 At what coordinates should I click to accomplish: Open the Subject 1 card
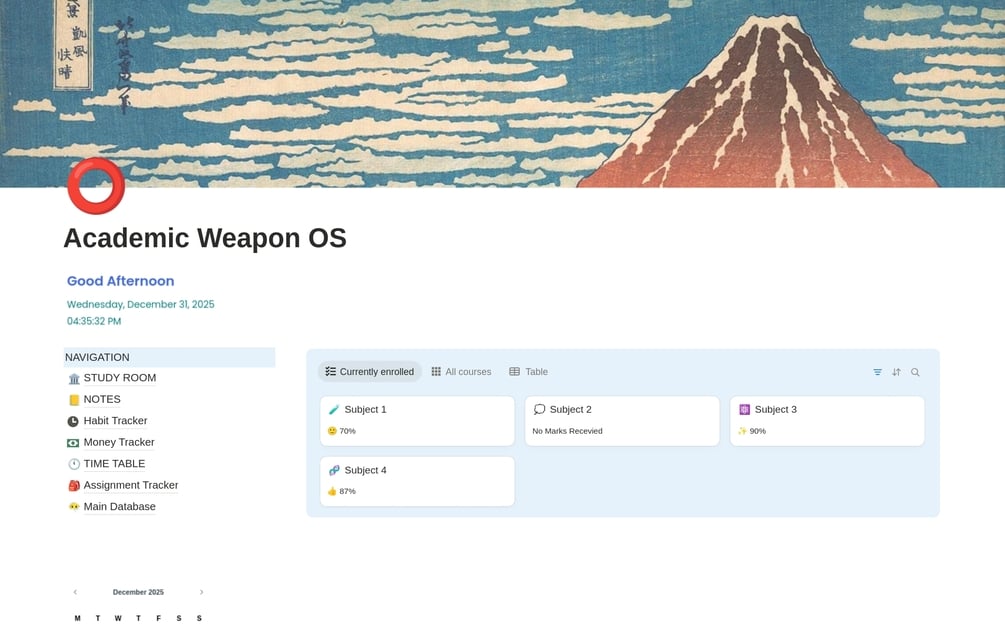[x=417, y=421]
